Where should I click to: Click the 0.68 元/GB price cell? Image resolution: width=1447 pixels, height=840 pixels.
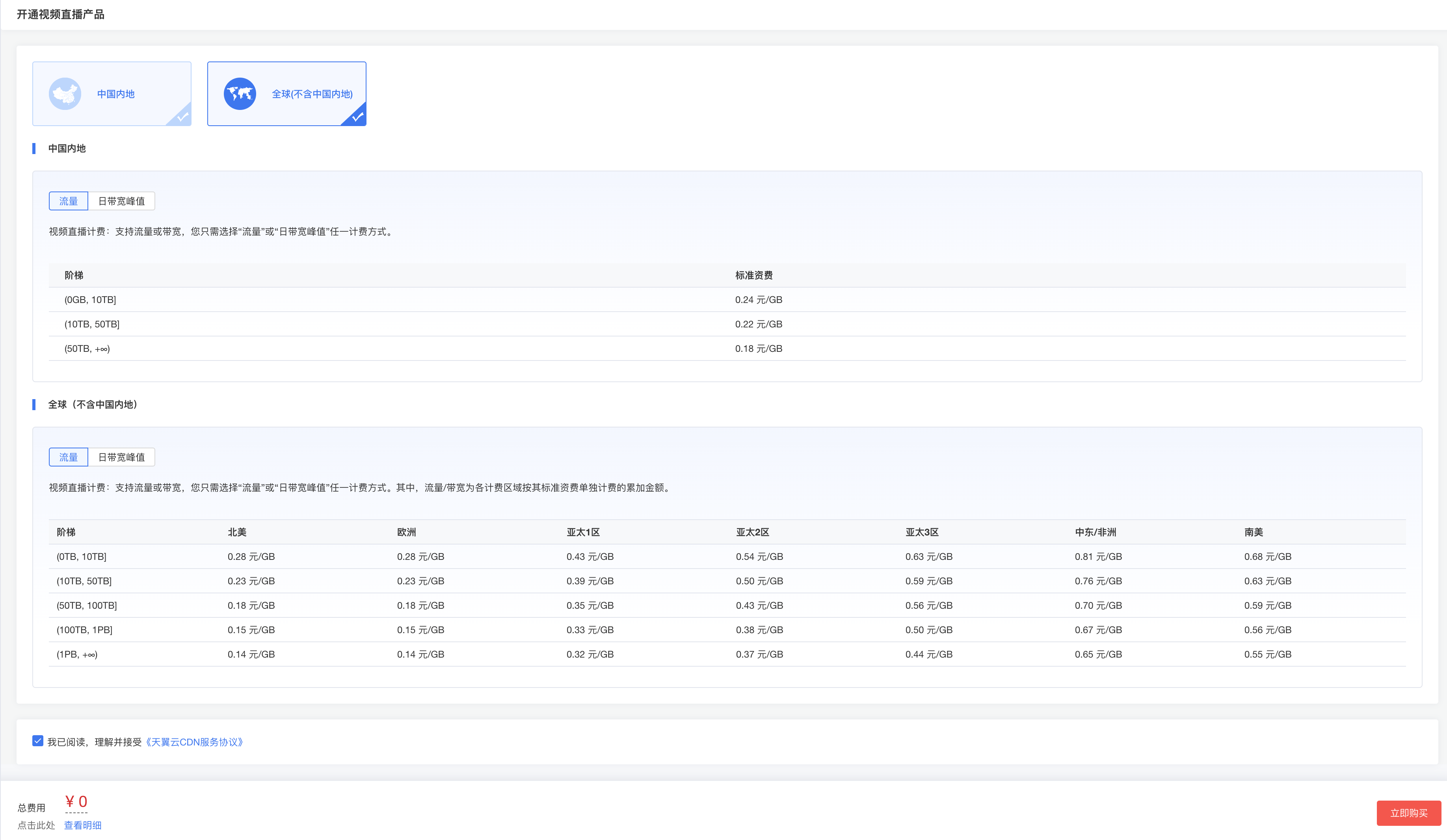pyautogui.click(x=1267, y=556)
